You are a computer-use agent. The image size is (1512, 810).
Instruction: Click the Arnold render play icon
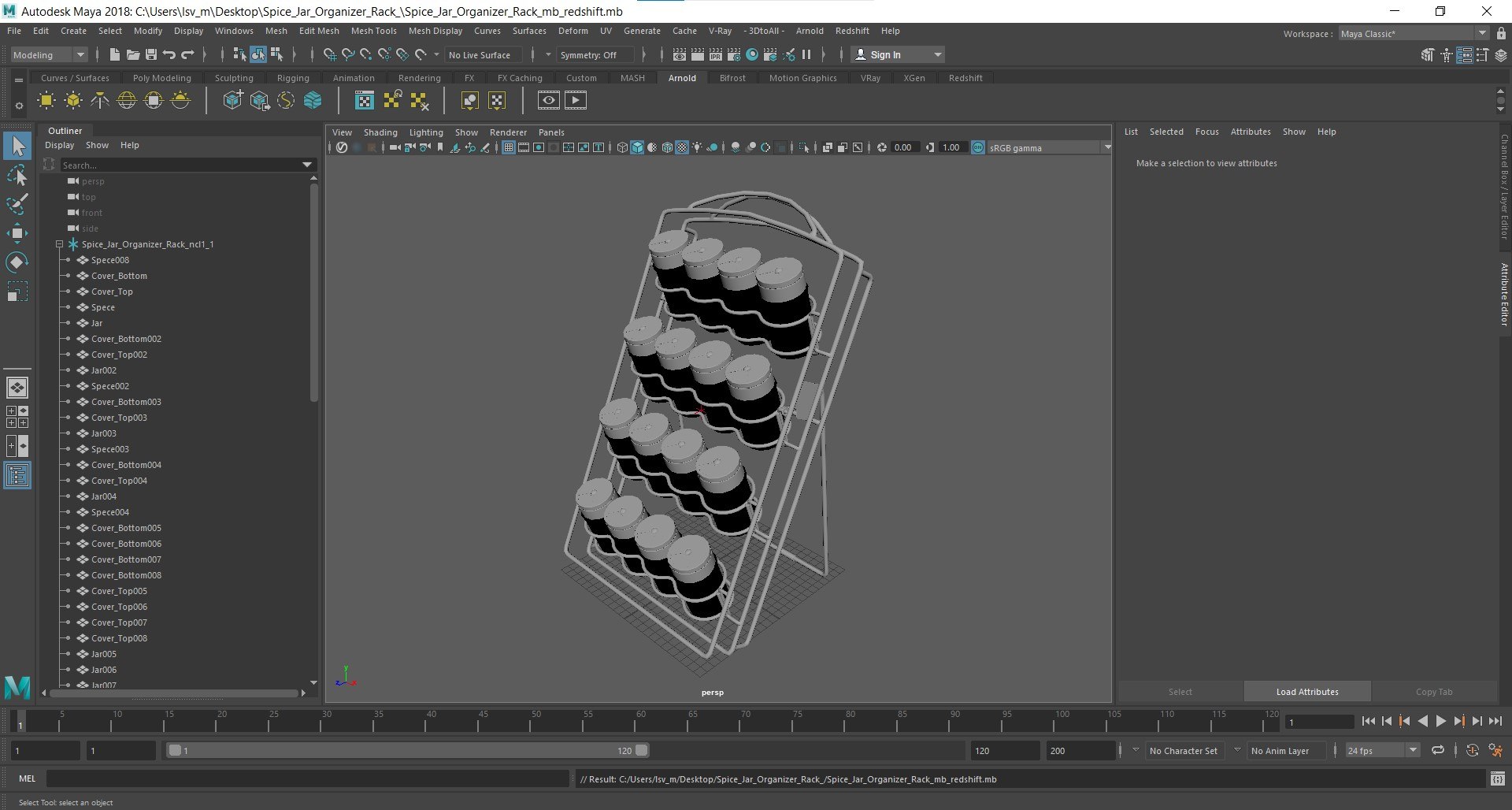tap(576, 100)
